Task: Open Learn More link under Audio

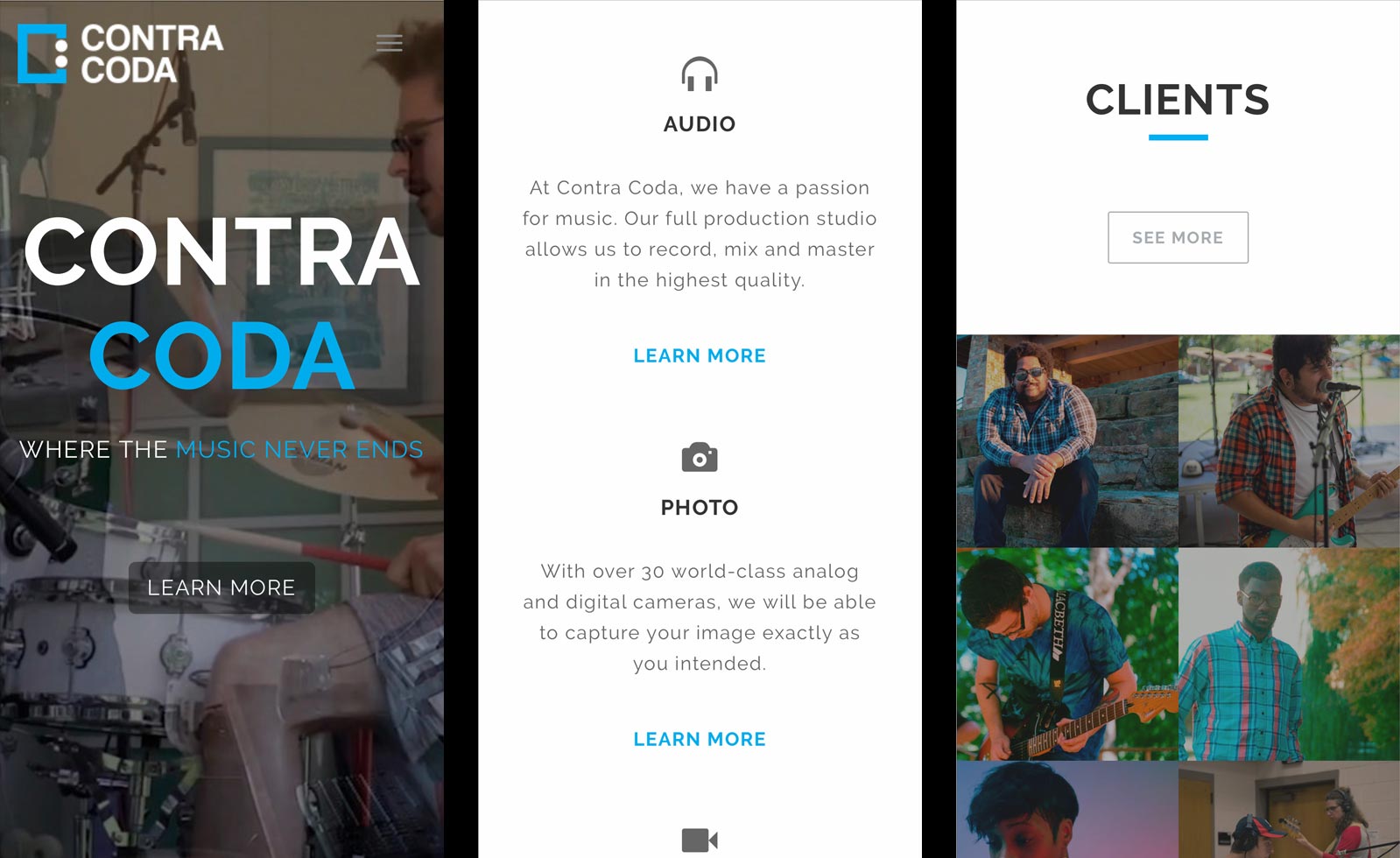Action: click(700, 355)
